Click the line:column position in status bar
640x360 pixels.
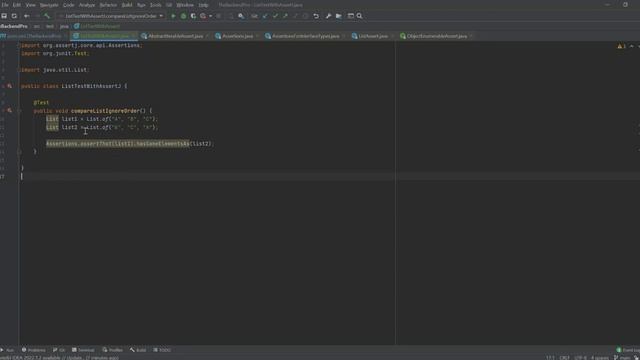[550, 358]
